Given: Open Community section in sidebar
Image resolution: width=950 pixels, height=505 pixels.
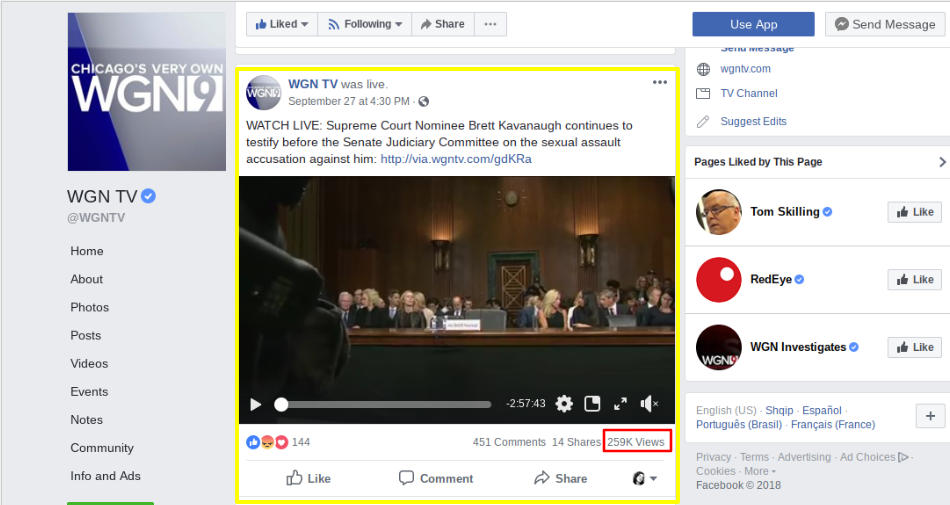Looking at the screenshot, I should tap(102, 448).
